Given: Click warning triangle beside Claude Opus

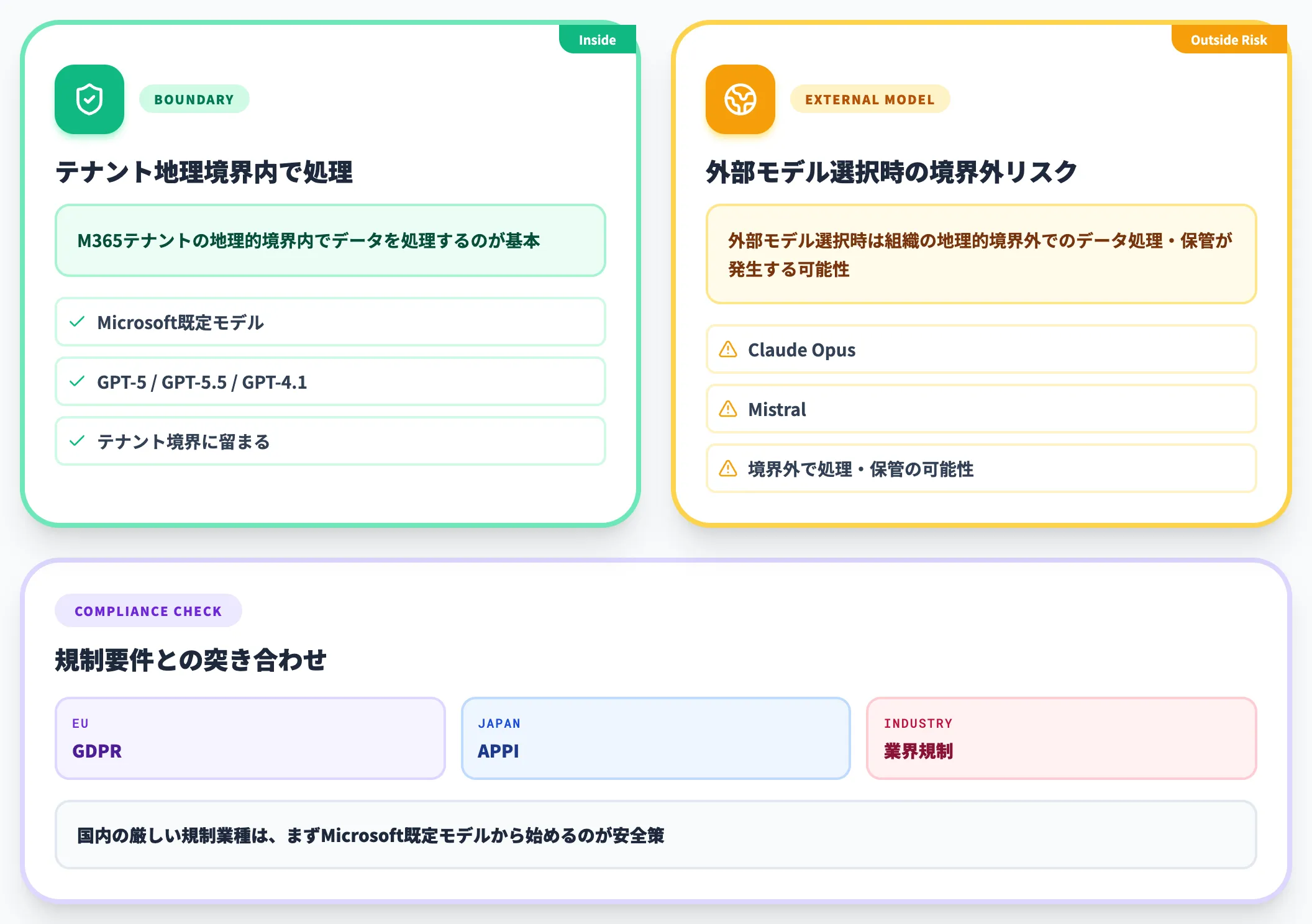Looking at the screenshot, I should click(728, 349).
